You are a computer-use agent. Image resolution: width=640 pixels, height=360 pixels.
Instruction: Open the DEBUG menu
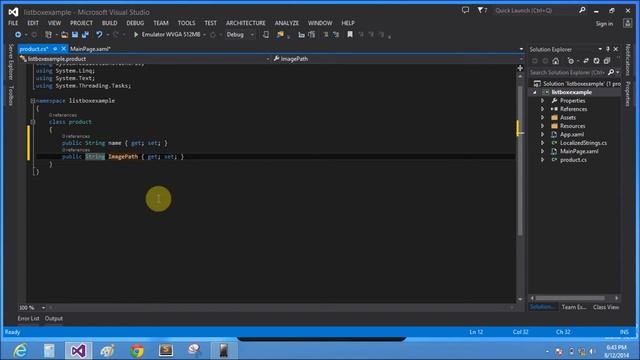point(135,23)
